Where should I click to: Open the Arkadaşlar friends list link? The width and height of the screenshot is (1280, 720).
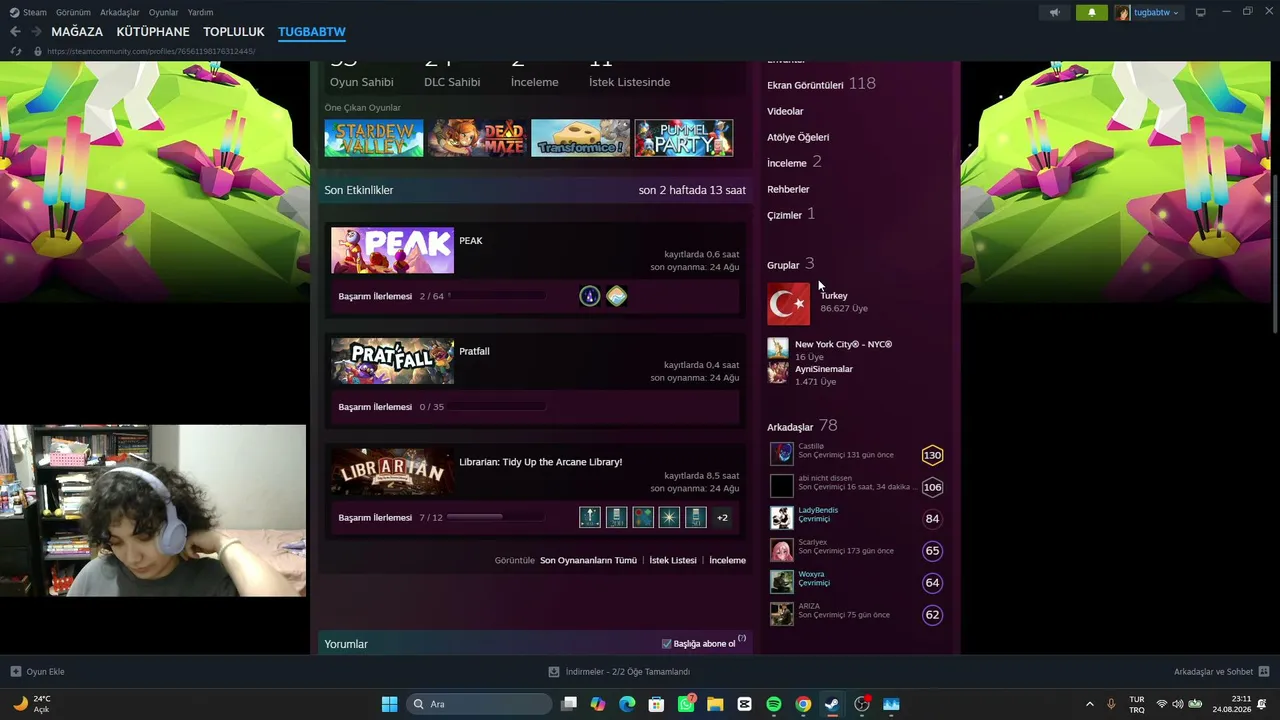point(790,427)
